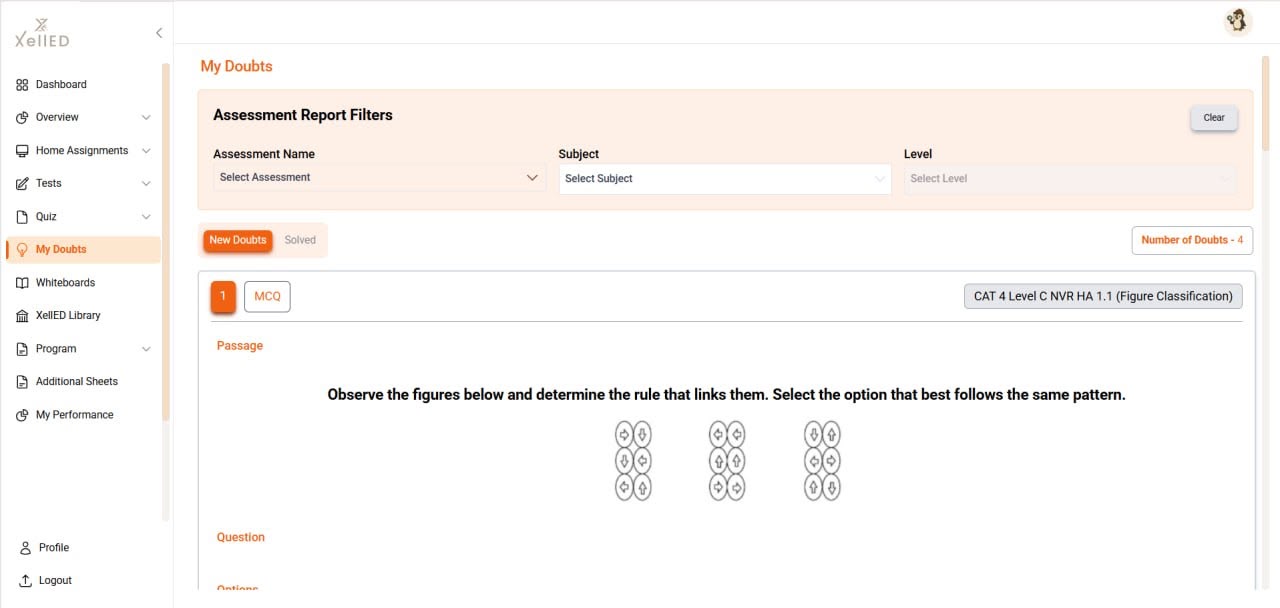Screen dimensions: 1280x608
Task: Click the My Doubts lightbulb icon
Action: tap(22, 250)
